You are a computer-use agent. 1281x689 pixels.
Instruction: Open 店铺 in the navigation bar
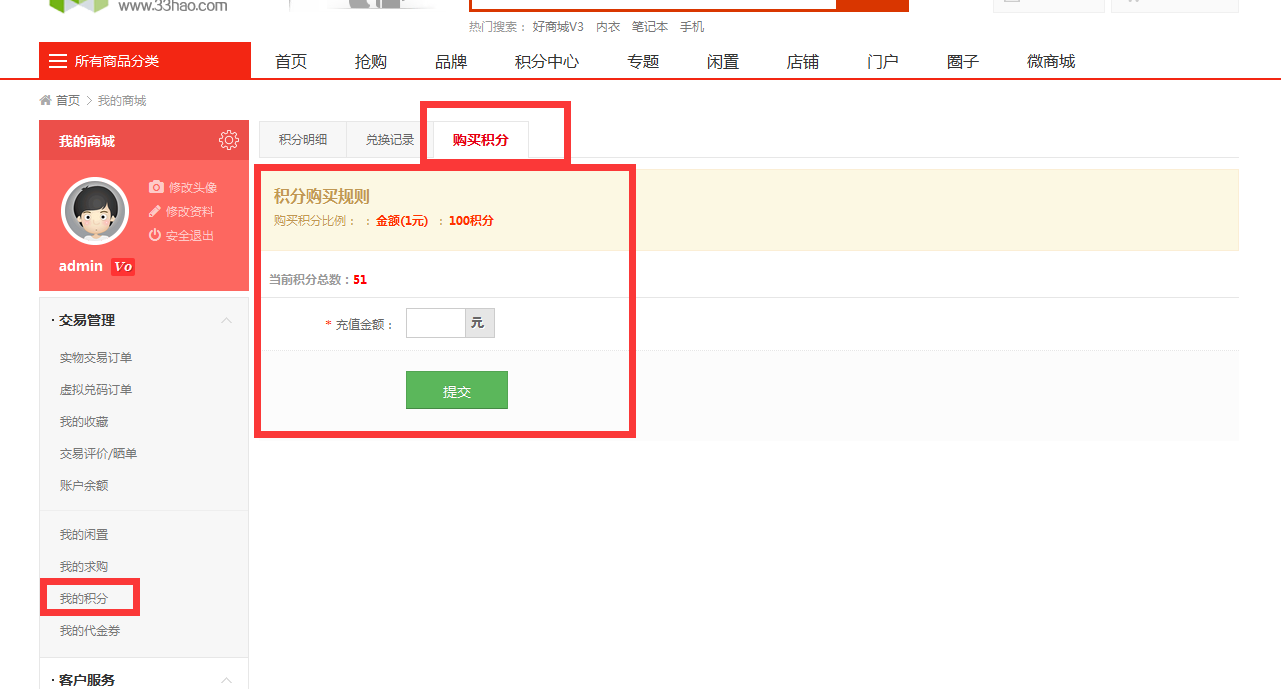(x=803, y=61)
